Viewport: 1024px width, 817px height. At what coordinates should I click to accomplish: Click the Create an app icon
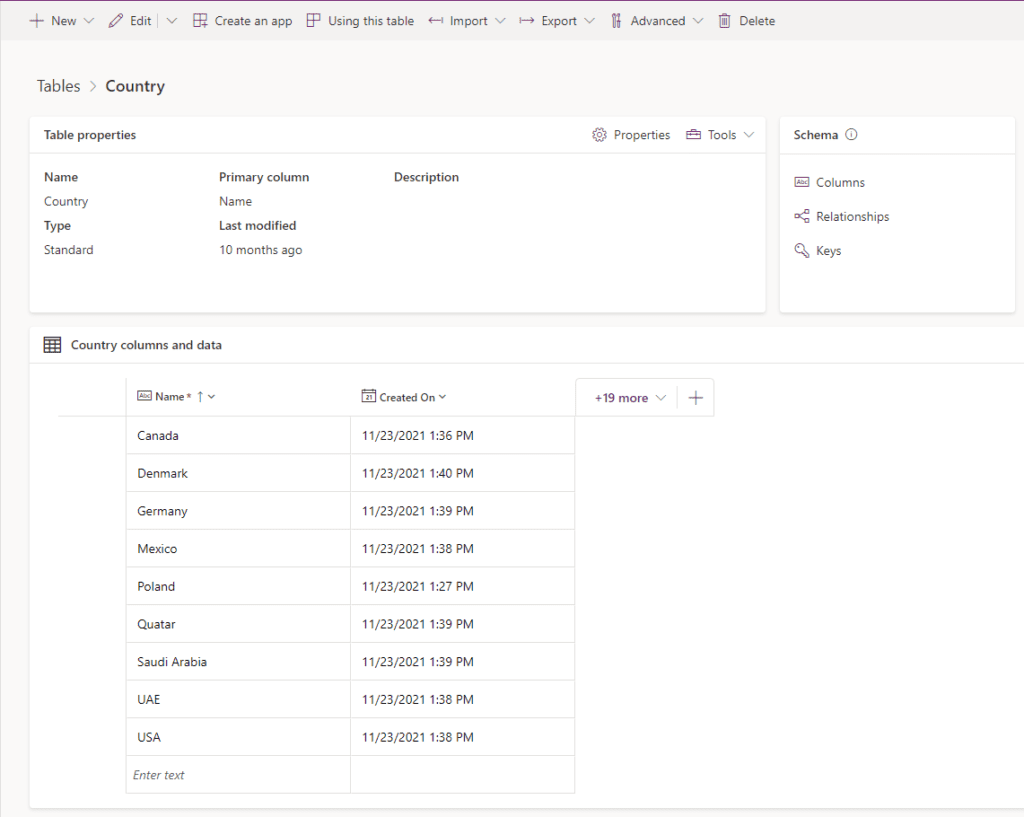pos(201,21)
